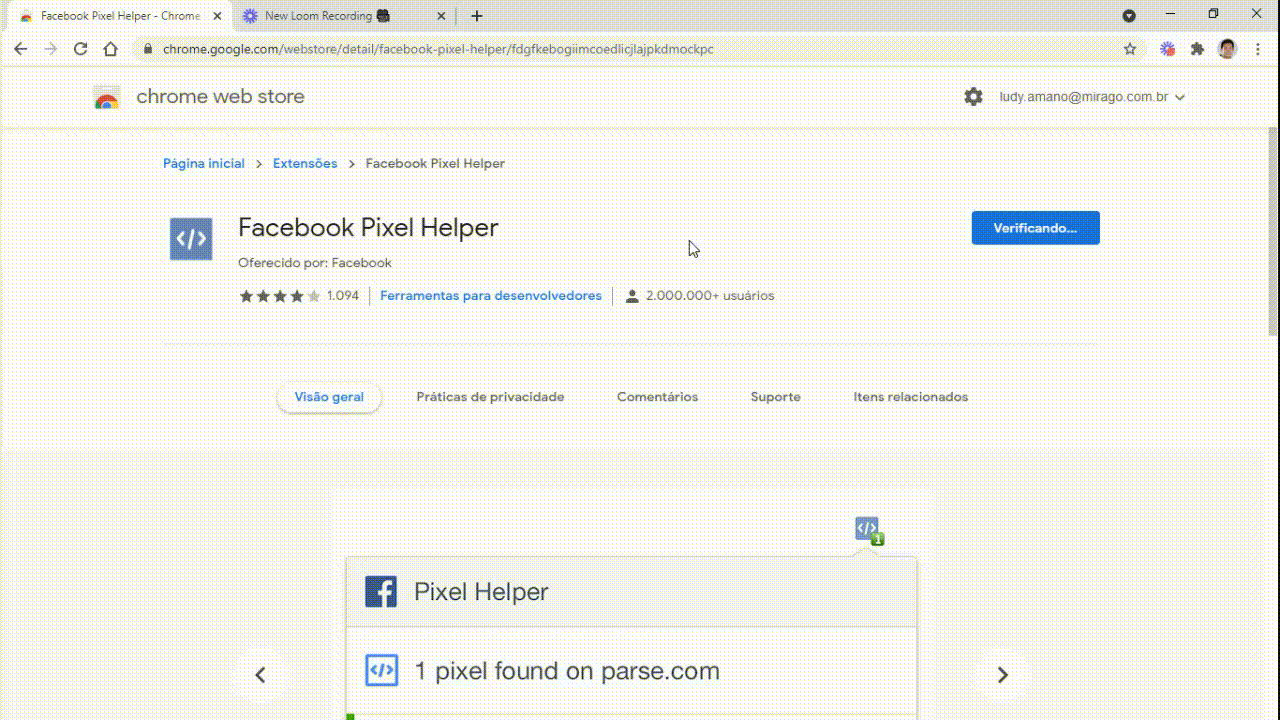Click the browser back arrow
Viewport: 1280px width, 720px height.
coord(20,49)
